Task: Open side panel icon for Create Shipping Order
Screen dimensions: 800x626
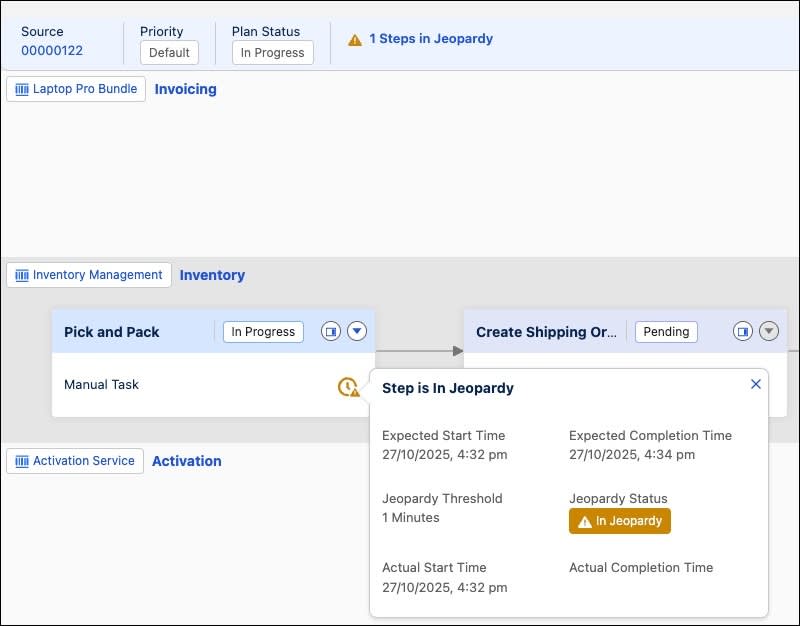Action: pyautogui.click(x=742, y=332)
